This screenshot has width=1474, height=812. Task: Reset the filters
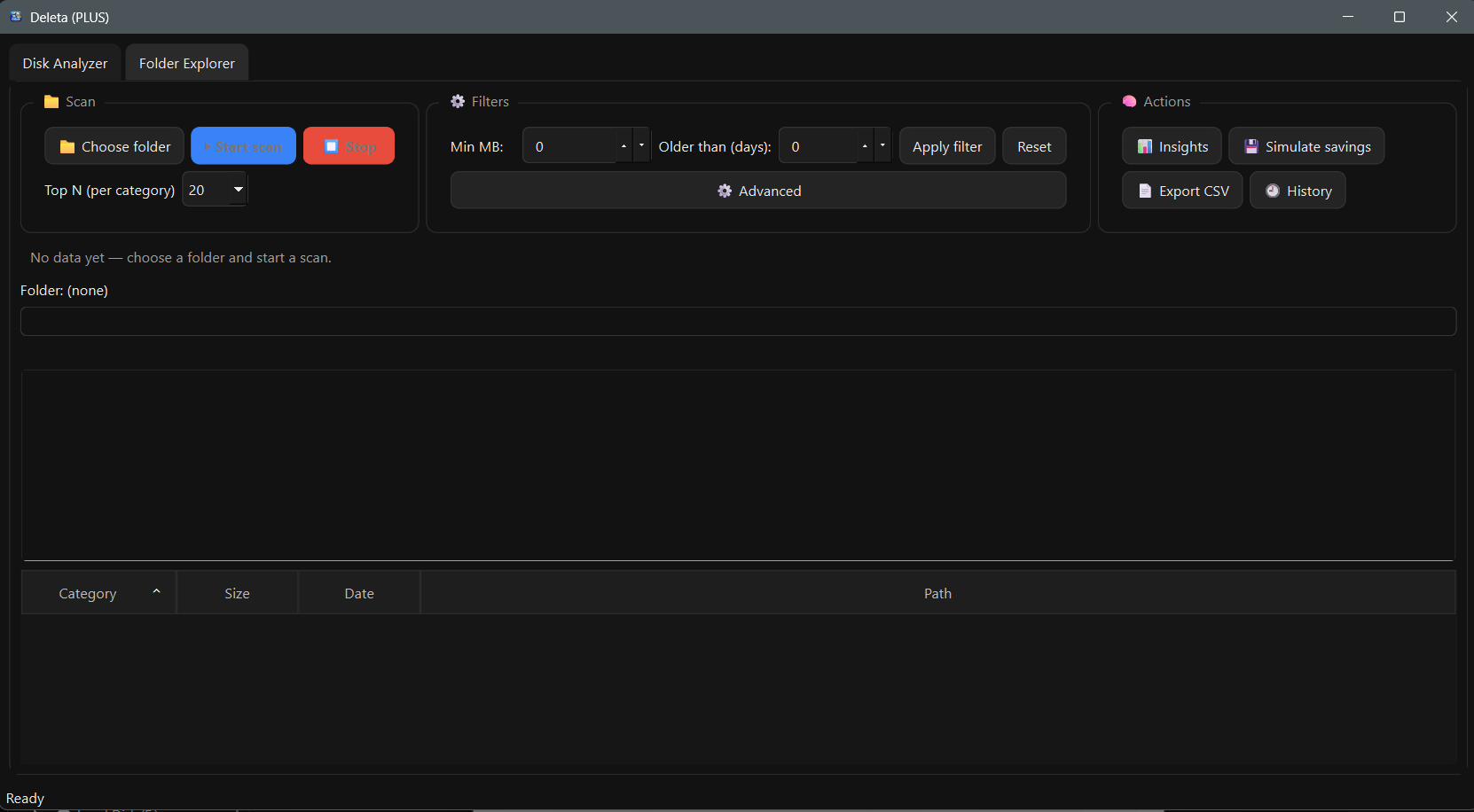click(x=1034, y=146)
